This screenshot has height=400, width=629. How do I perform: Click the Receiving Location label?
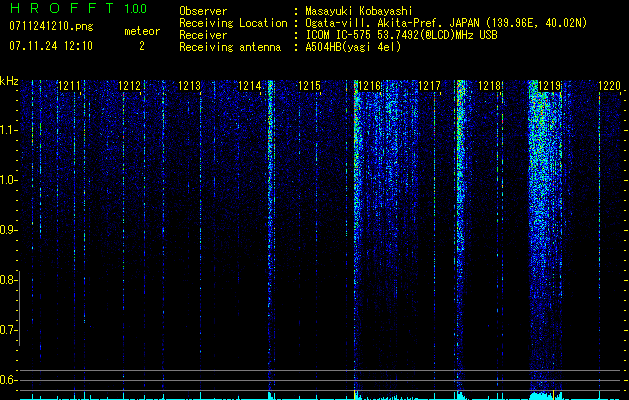point(233,23)
